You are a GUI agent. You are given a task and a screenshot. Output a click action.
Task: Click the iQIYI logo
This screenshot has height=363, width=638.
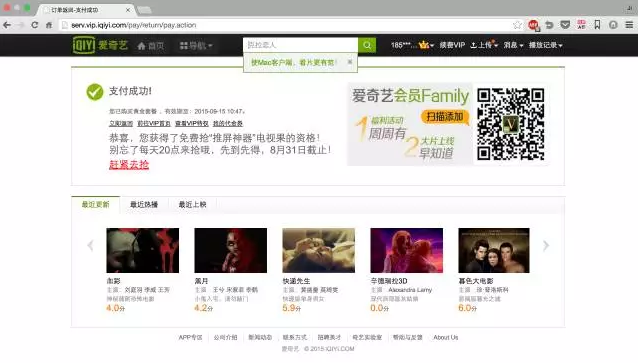(100, 45)
